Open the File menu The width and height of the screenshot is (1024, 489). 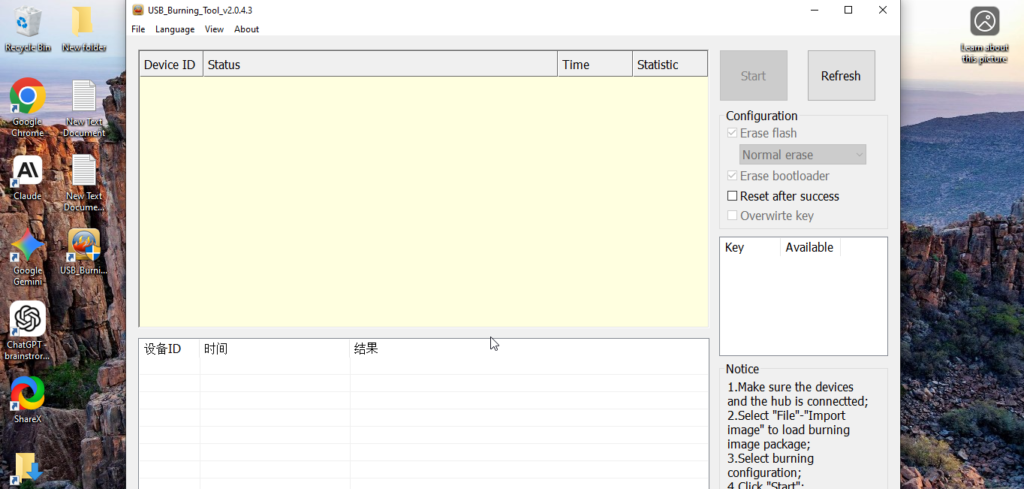pyautogui.click(x=138, y=29)
